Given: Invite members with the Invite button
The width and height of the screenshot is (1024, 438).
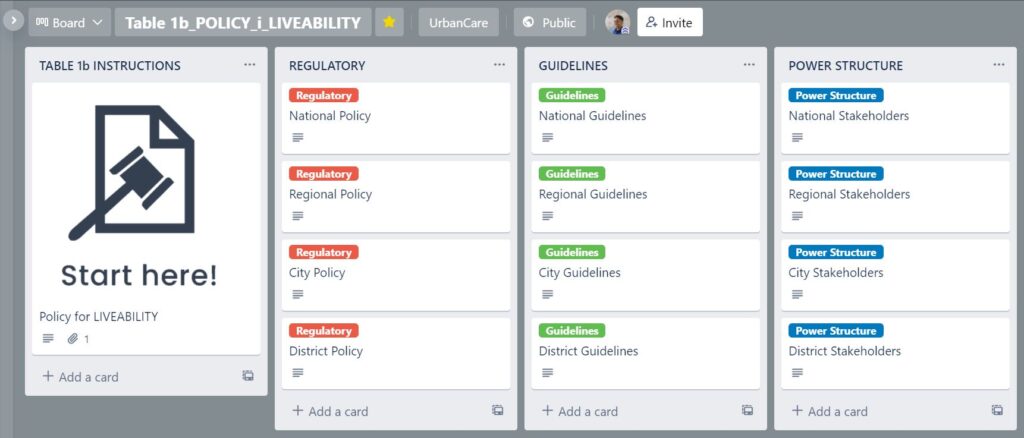Looking at the screenshot, I should pyautogui.click(x=669, y=22).
